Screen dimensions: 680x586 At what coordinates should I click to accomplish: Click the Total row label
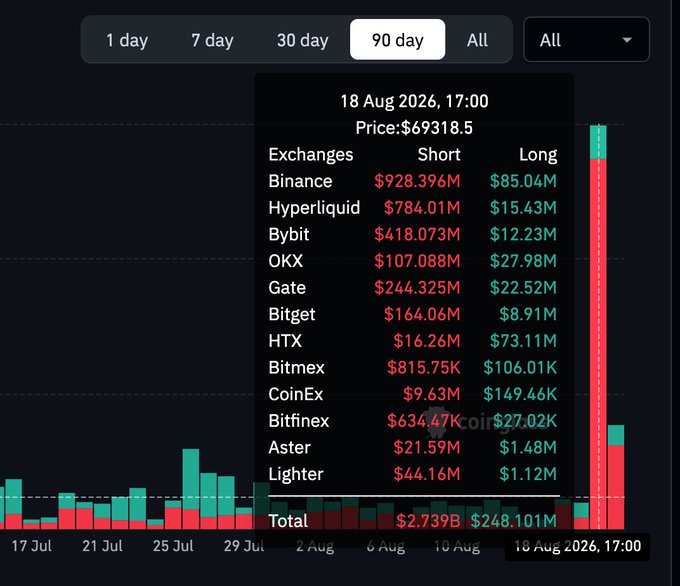click(x=288, y=521)
